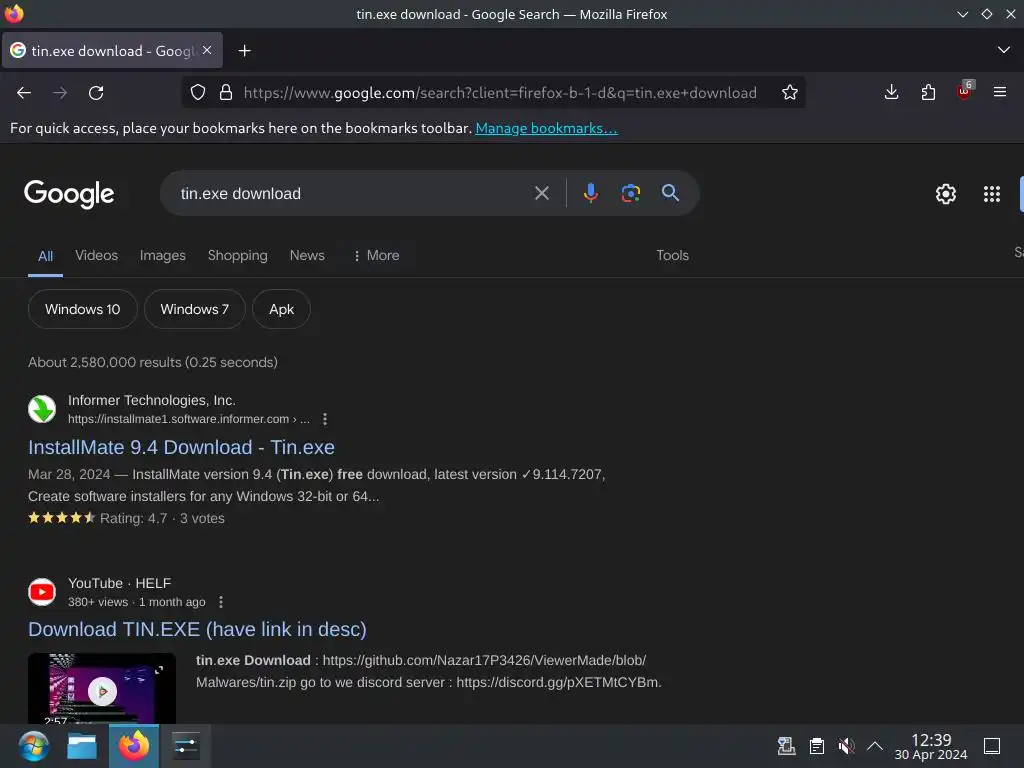Screen dimensions: 1024x768
Task: Switch to the News tab
Action: pyautogui.click(x=307, y=255)
